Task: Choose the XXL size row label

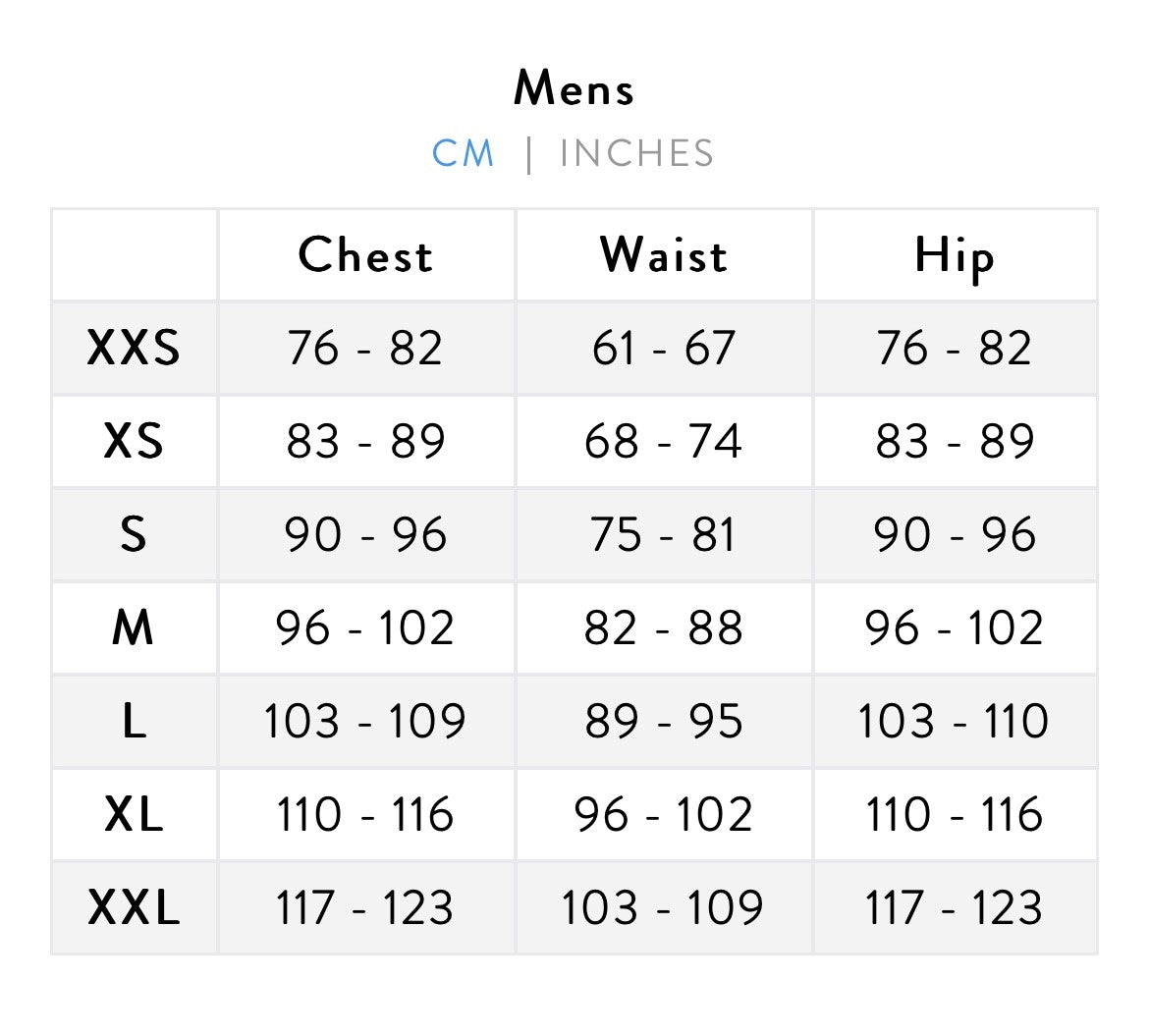Action: tap(134, 907)
